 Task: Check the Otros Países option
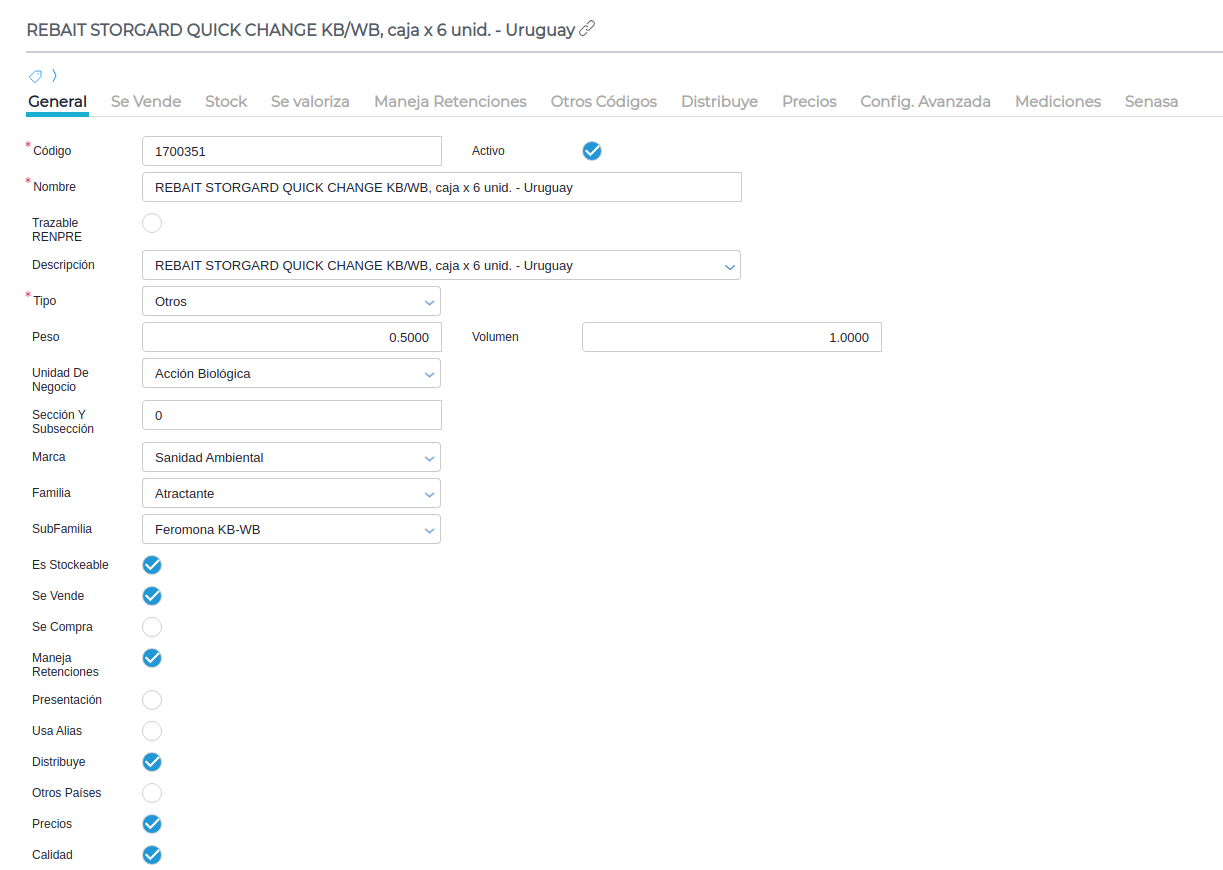click(152, 793)
